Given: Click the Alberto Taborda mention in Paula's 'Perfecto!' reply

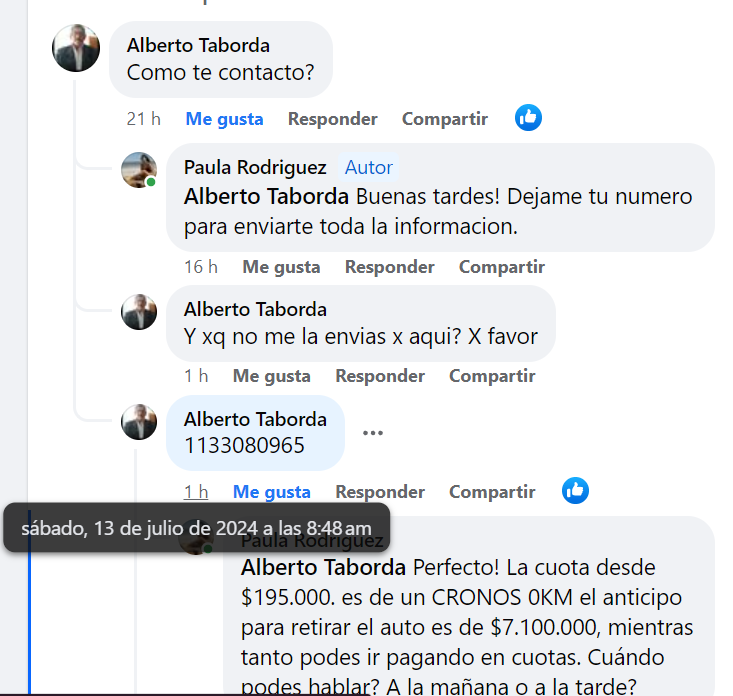Looking at the screenshot, I should pyautogui.click(x=323, y=568).
